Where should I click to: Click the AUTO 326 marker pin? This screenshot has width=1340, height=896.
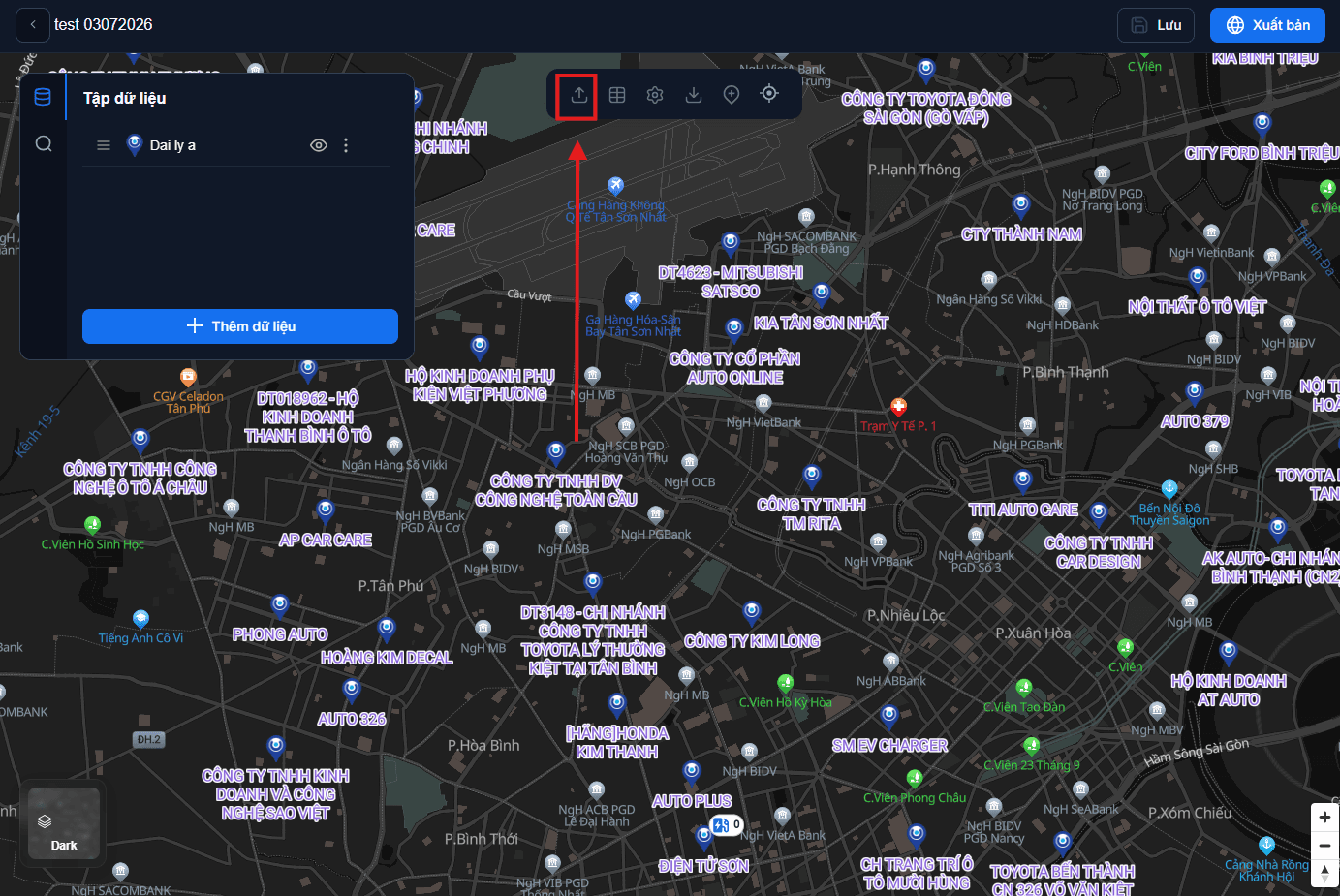click(352, 691)
